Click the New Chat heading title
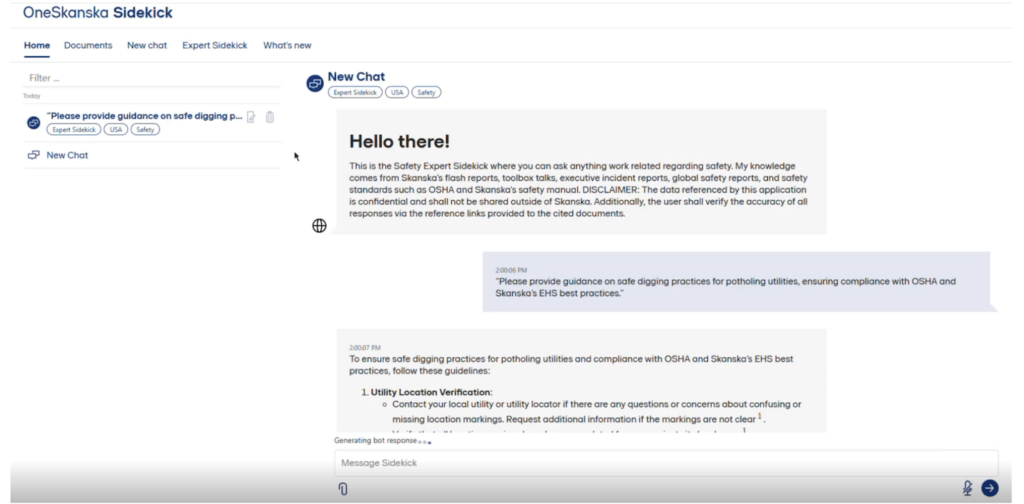Image resolution: width=1024 pixels, height=504 pixels. point(356,77)
